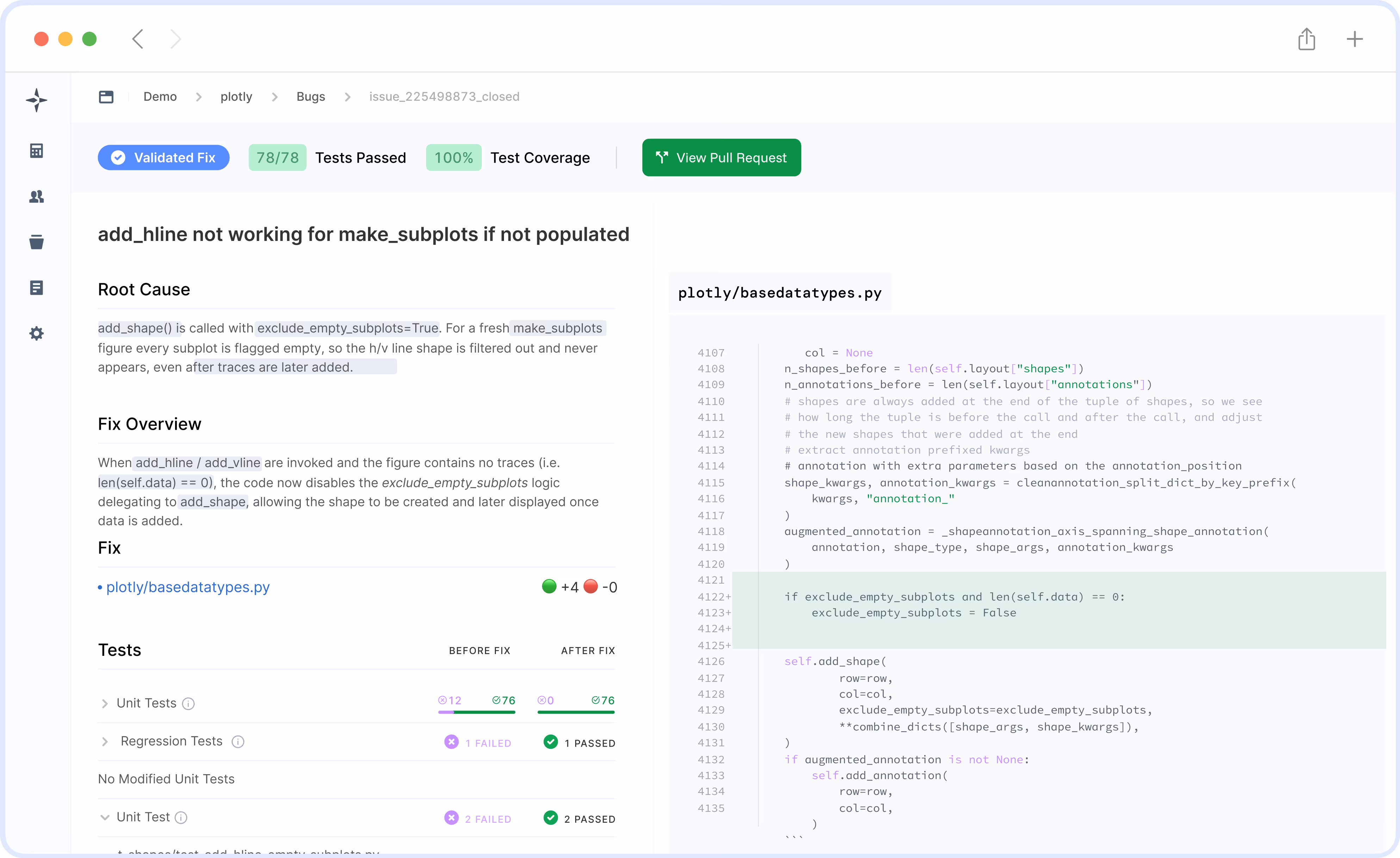
Task: Open the document icon in sidebar
Action: tap(36, 287)
